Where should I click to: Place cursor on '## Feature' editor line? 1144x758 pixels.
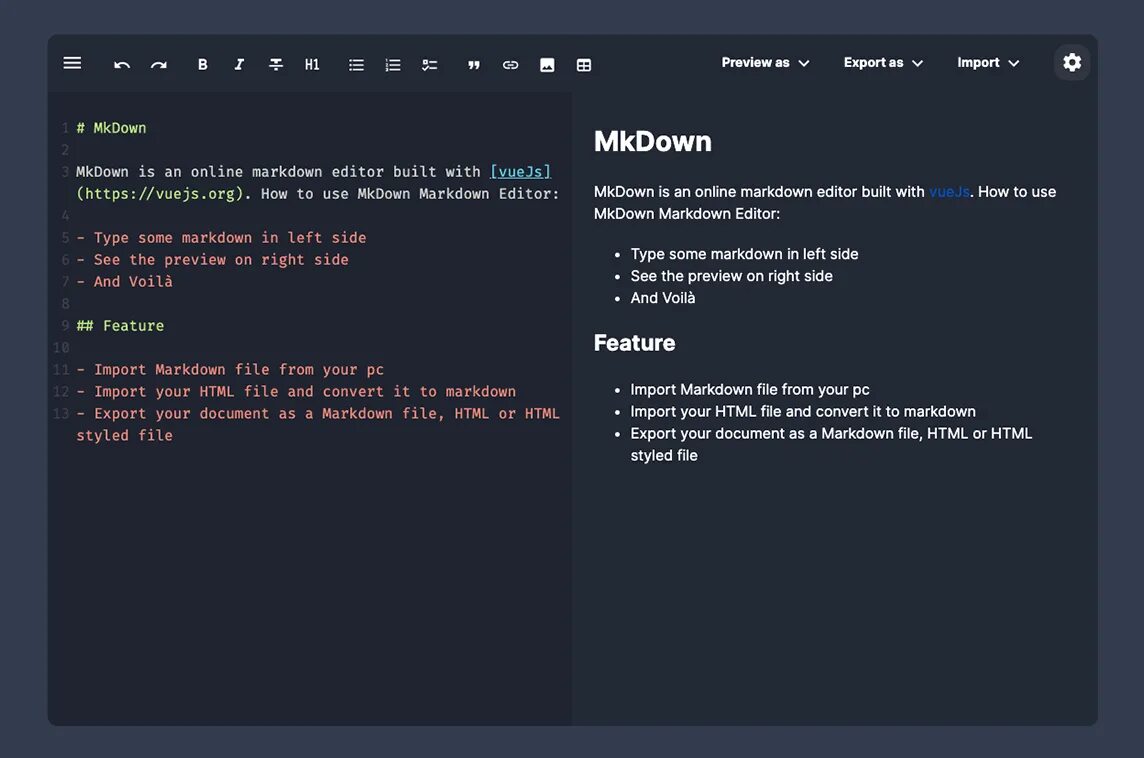pyautogui.click(x=120, y=325)
